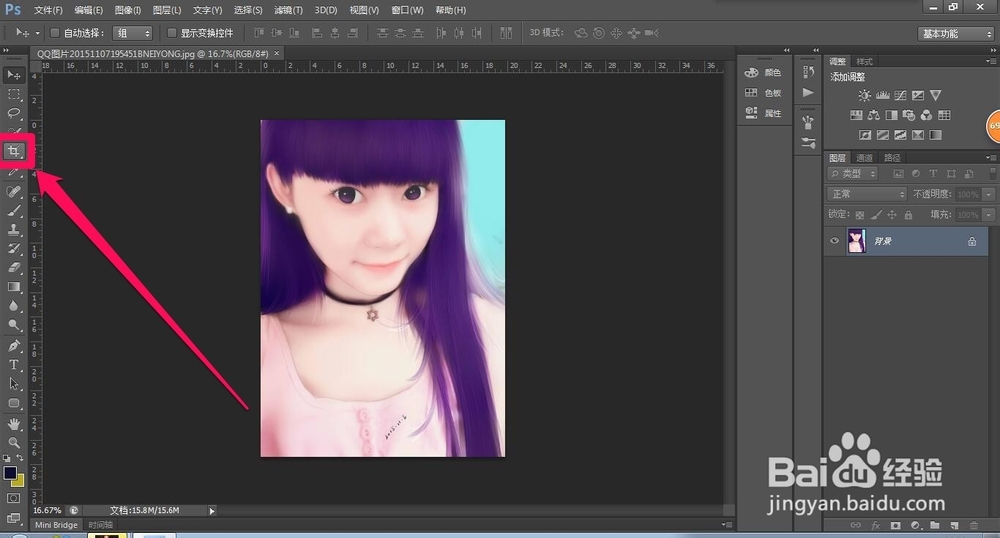
Task: Open the 文件(F) menu
Action: (48, 10)
